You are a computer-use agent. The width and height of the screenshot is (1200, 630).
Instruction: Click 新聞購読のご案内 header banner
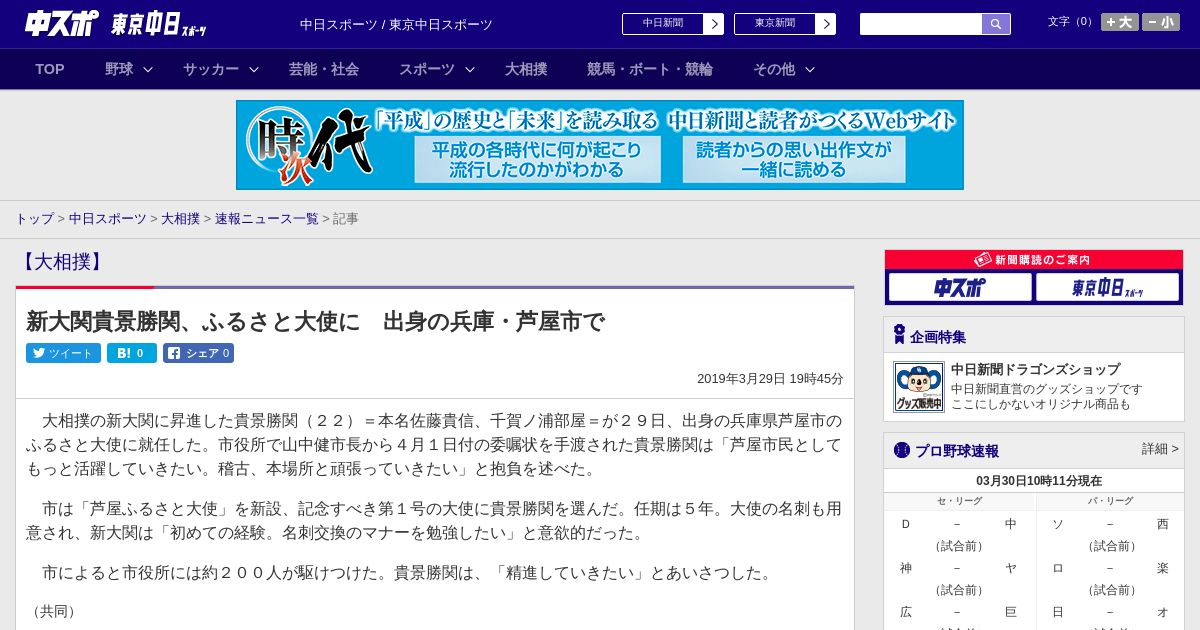(1034, 260)
